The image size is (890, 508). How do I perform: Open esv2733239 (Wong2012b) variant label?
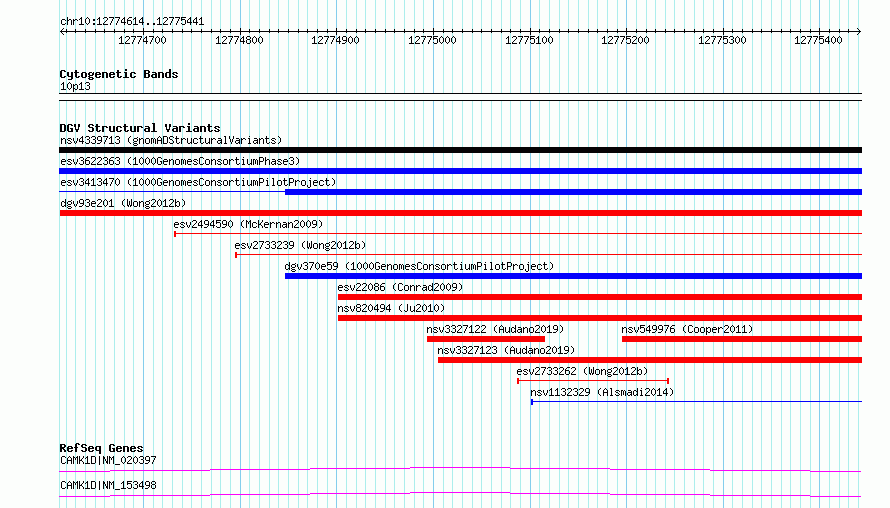(300, 245)
